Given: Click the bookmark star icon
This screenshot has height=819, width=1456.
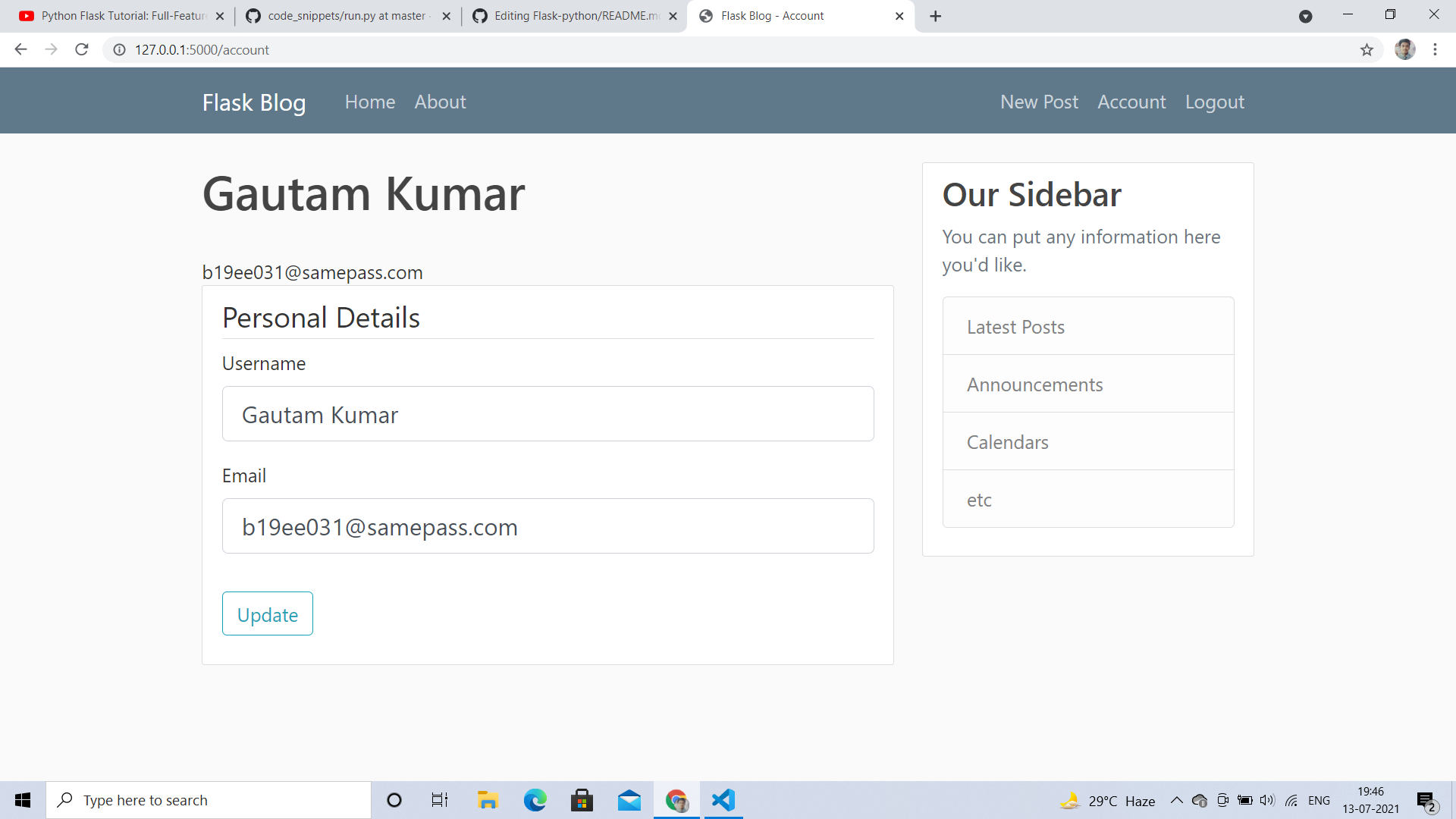Looking at the screenshot, I should tap(1367, 49).
